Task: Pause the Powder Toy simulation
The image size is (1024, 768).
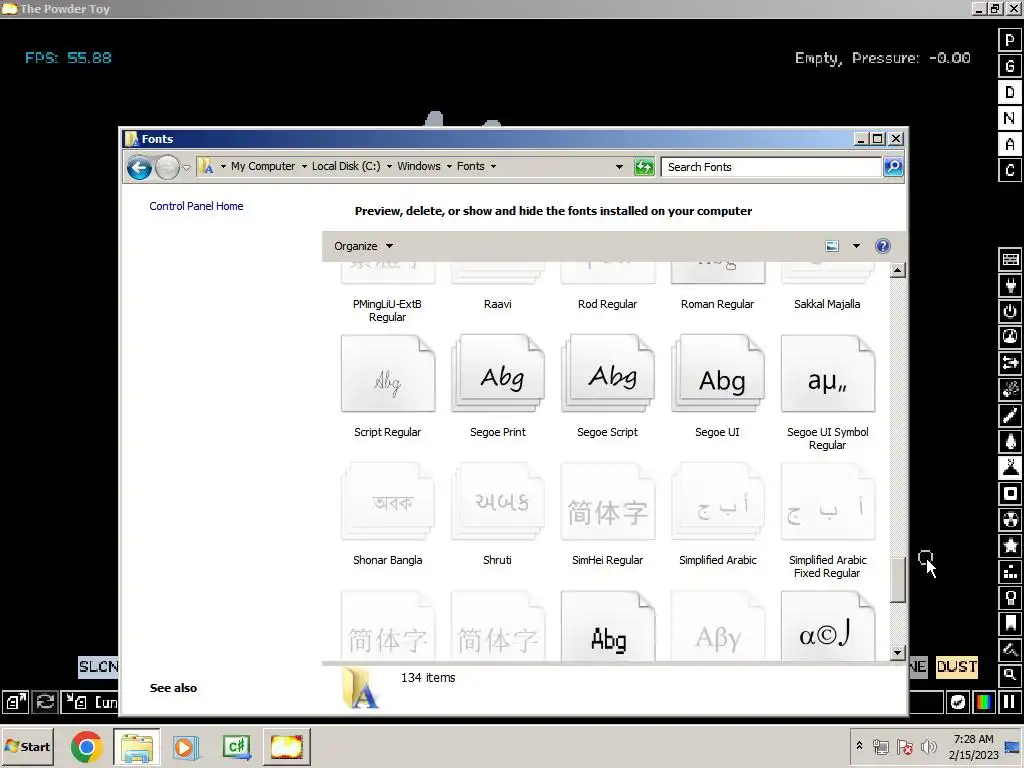Action: tap(1010, 702)
